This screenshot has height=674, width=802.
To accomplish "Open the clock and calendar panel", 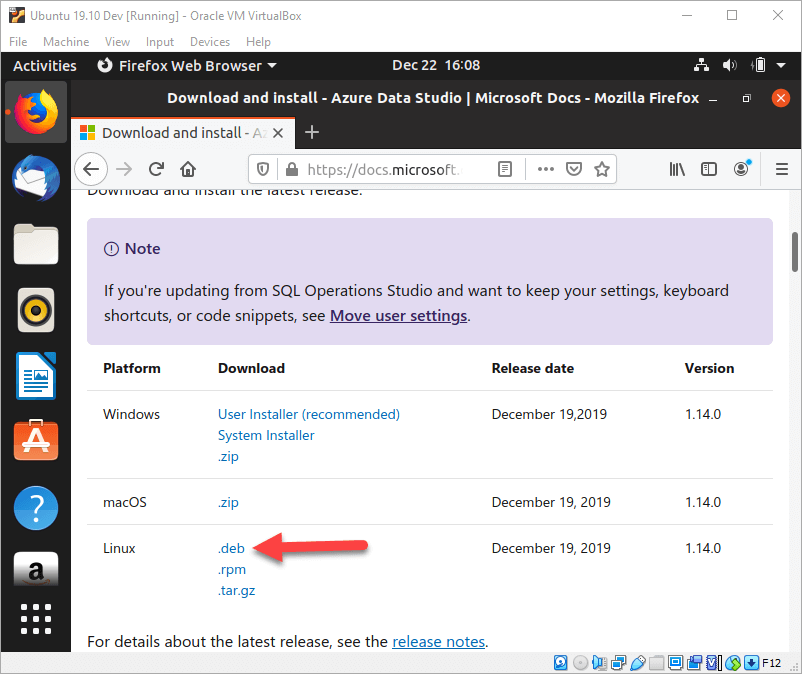I will [436, 65].
